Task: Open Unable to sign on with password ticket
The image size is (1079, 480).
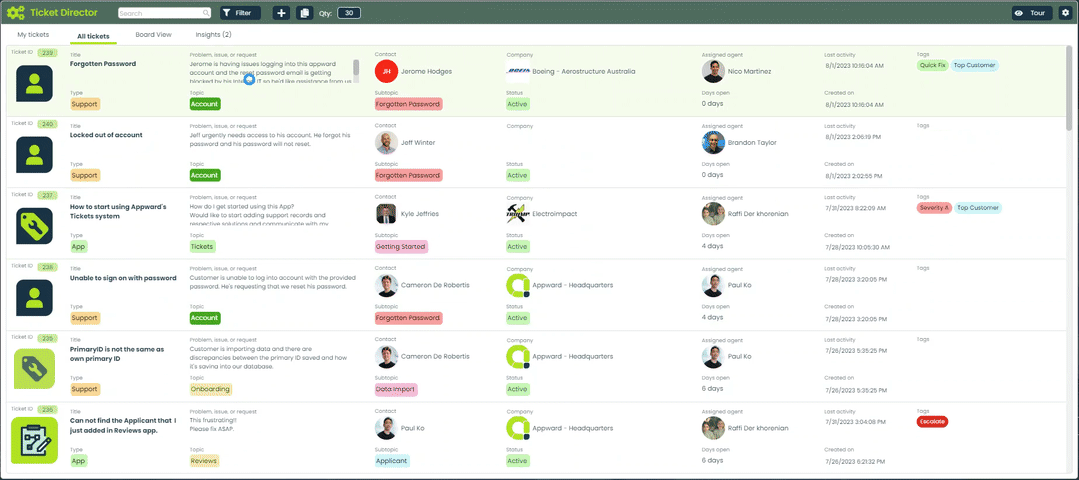Action: pos(123,279)
